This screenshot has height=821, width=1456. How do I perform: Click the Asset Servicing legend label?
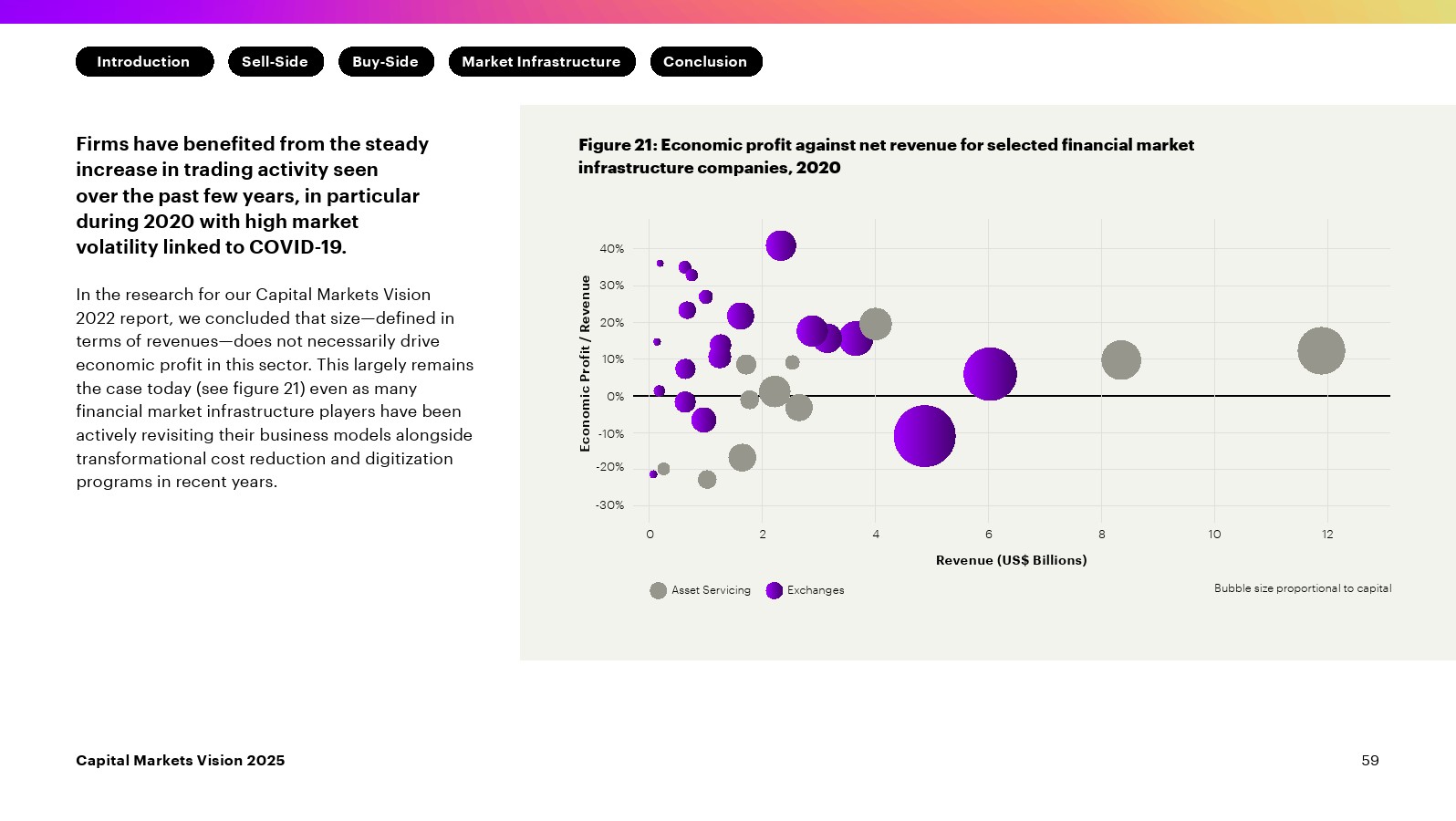(x=711, y=590)
